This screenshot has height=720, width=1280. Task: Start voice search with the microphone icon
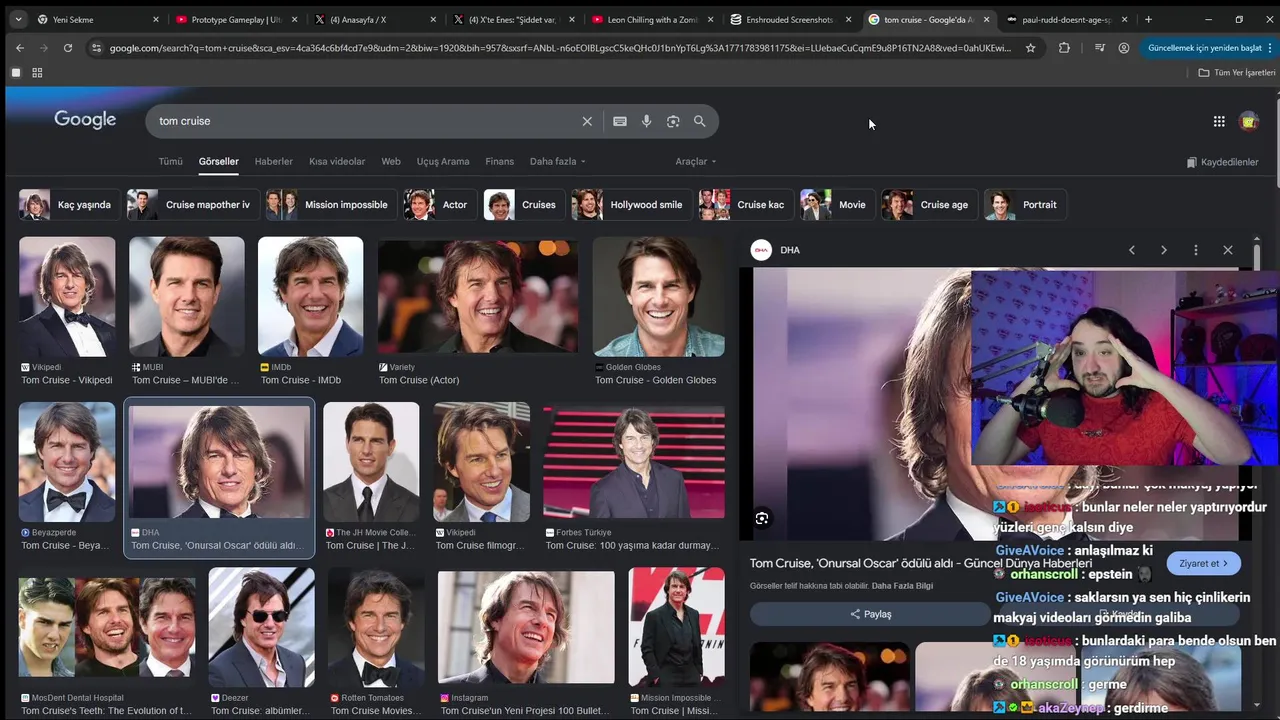(646, 121)
